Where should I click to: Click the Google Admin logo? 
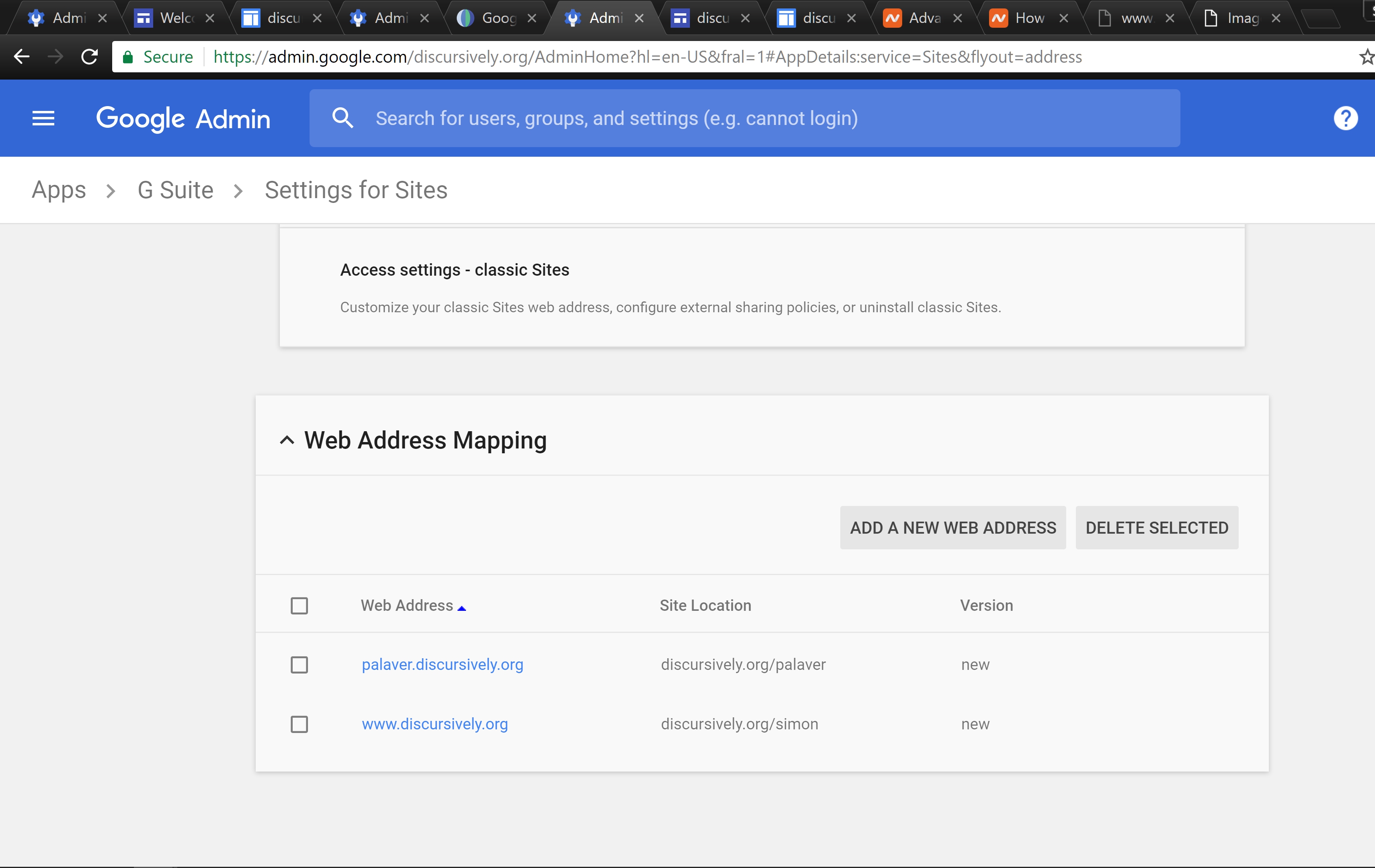click(183, 119)
